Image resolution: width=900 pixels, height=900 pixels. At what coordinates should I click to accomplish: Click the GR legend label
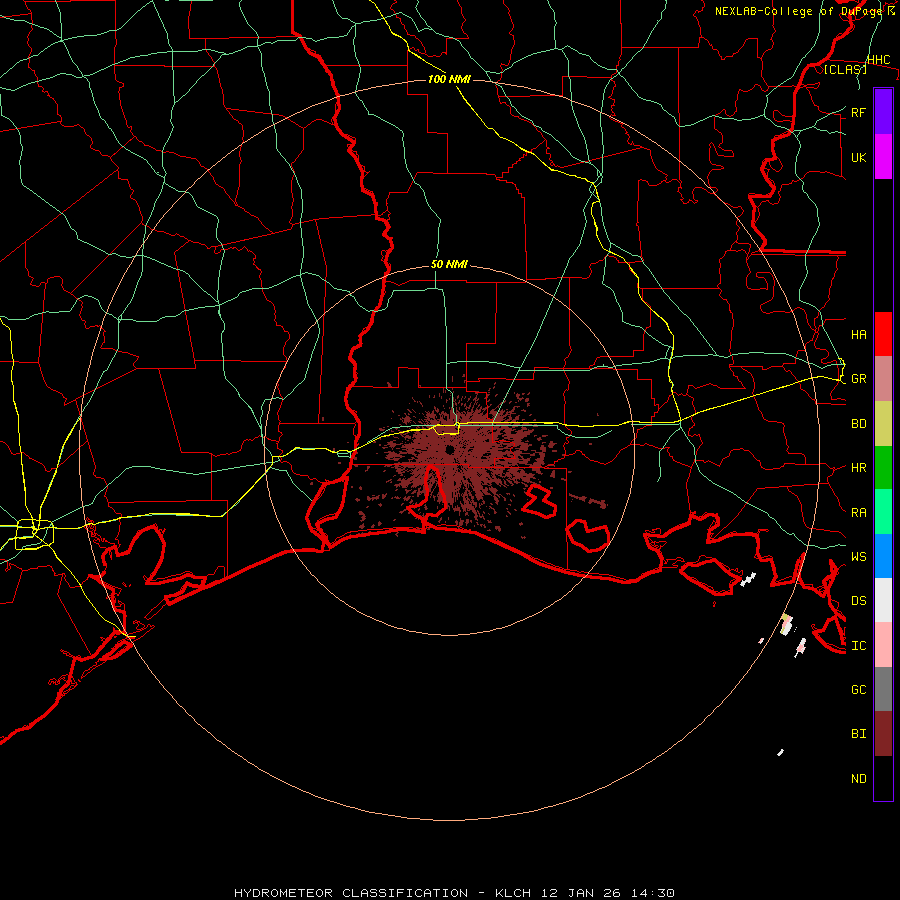(858, 379)
